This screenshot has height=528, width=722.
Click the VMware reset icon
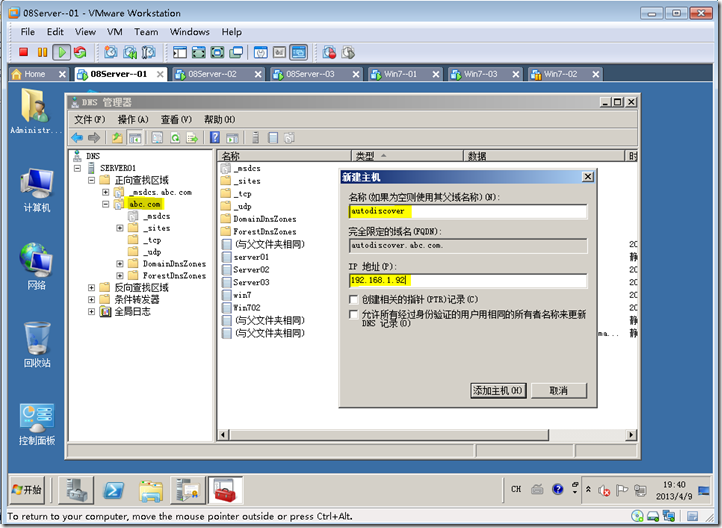80,52
